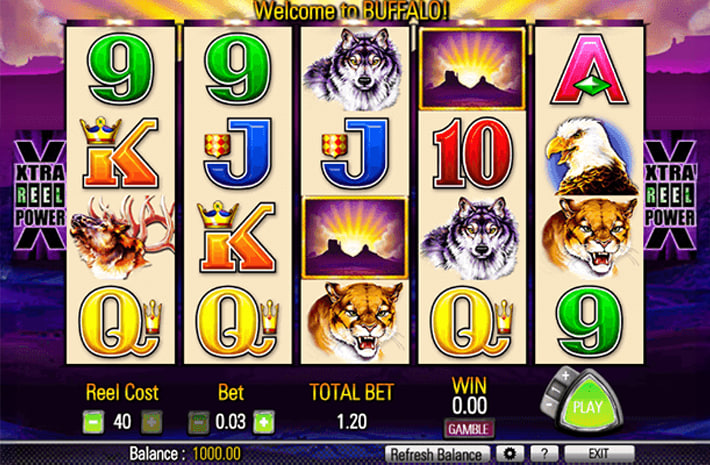710x465 pixels.
Task: Click the bald eagle symbol
Action: 590,155
